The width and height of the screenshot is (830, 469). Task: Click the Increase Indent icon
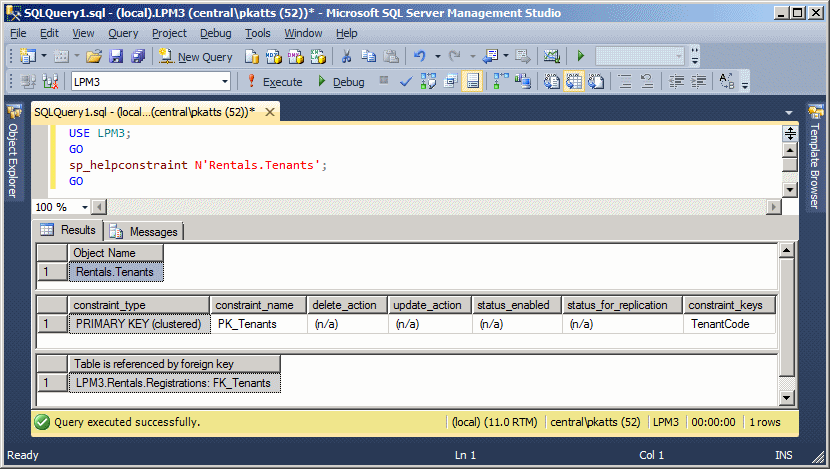click(x=698, y=82)
